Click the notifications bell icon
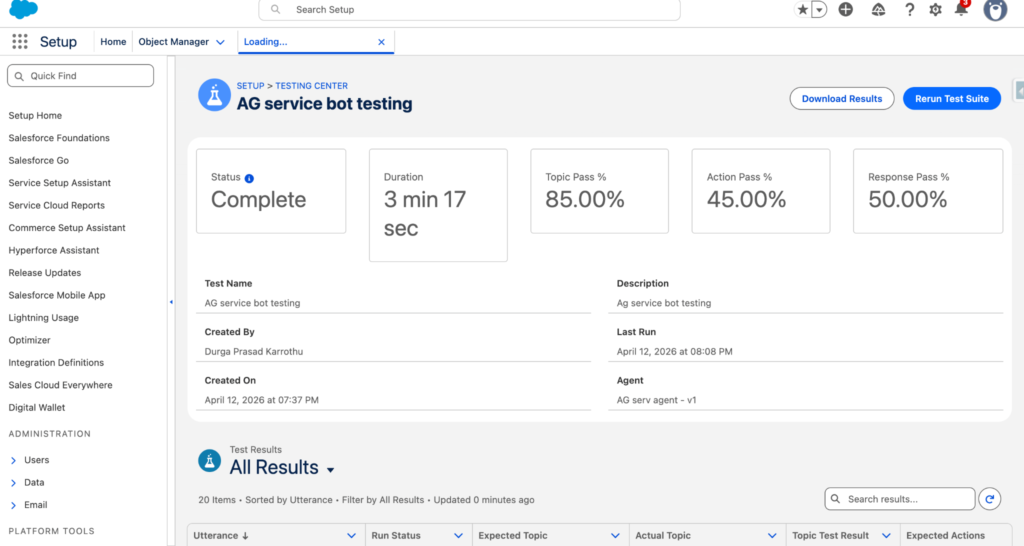This screenshot has width=1024, height=546. point(961,10)
